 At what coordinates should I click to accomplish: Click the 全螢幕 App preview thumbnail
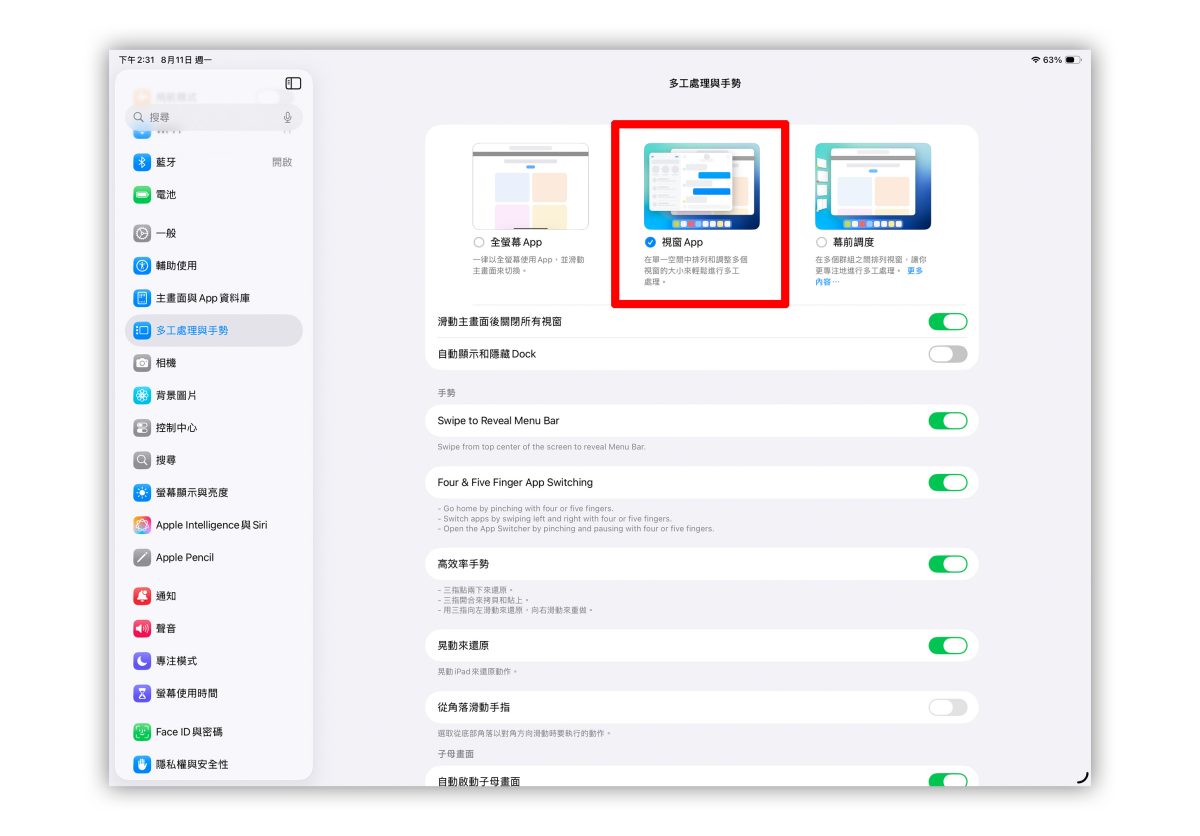(531, 186)
